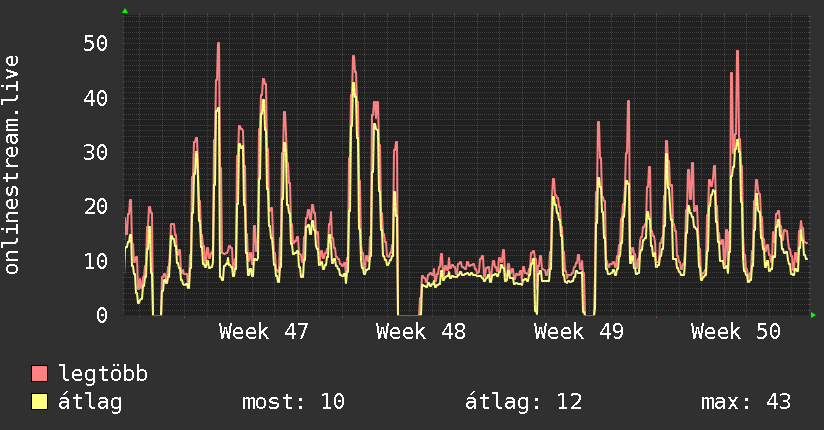Select the legtöbb legend label
The image size is (824, 430).
103,374
